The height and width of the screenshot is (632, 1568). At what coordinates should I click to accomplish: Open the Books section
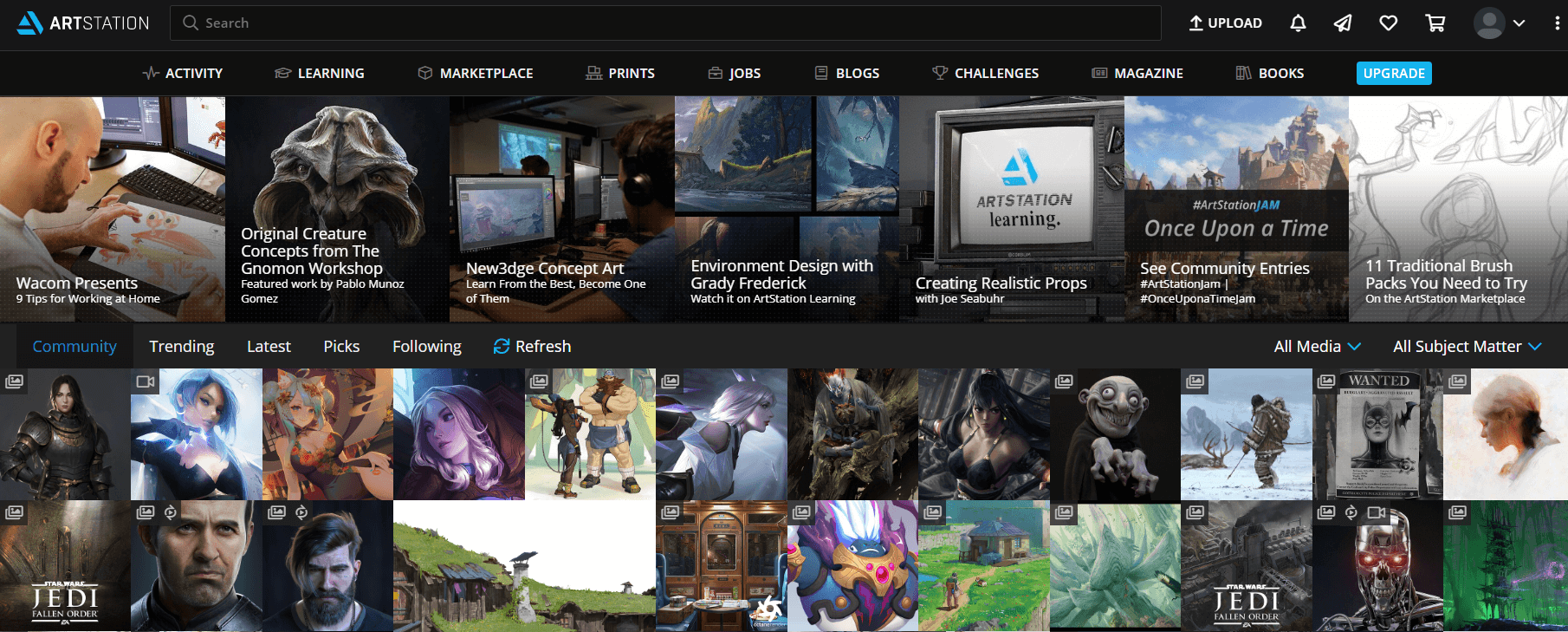click(x=1270, y=74)
